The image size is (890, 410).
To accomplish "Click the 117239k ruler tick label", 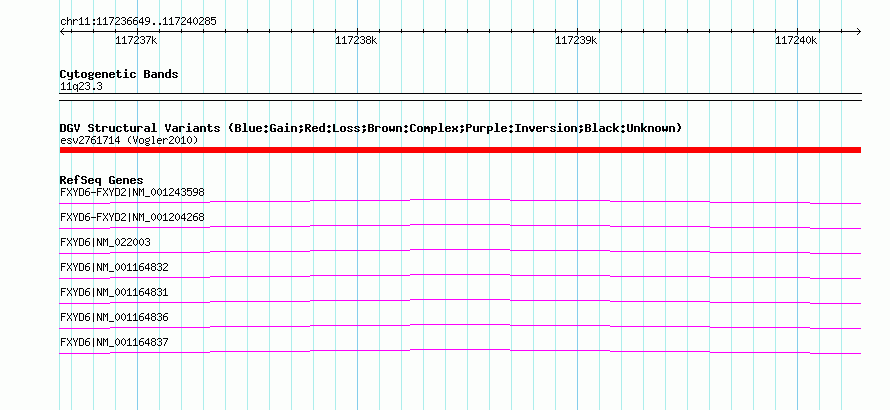I will pos(576,40).
